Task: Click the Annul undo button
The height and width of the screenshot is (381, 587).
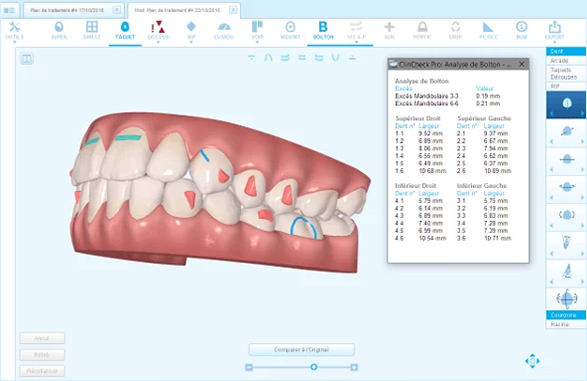Action: (x=42, y=338)
